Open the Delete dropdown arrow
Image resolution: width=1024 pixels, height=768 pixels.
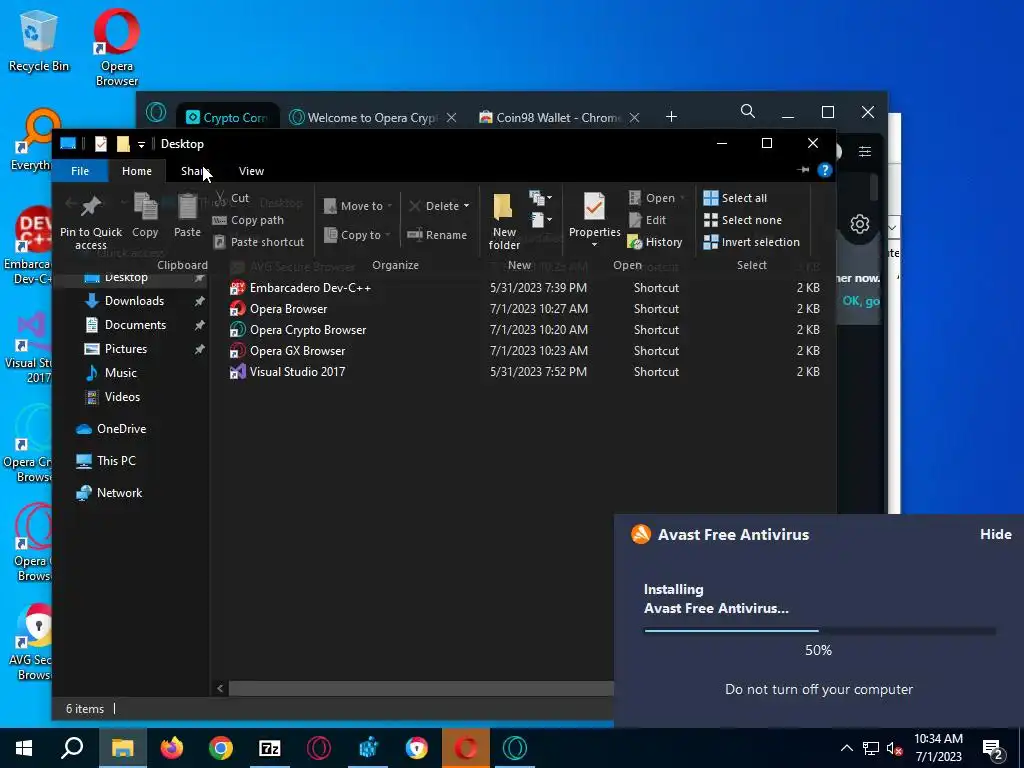tap(466, 206)
